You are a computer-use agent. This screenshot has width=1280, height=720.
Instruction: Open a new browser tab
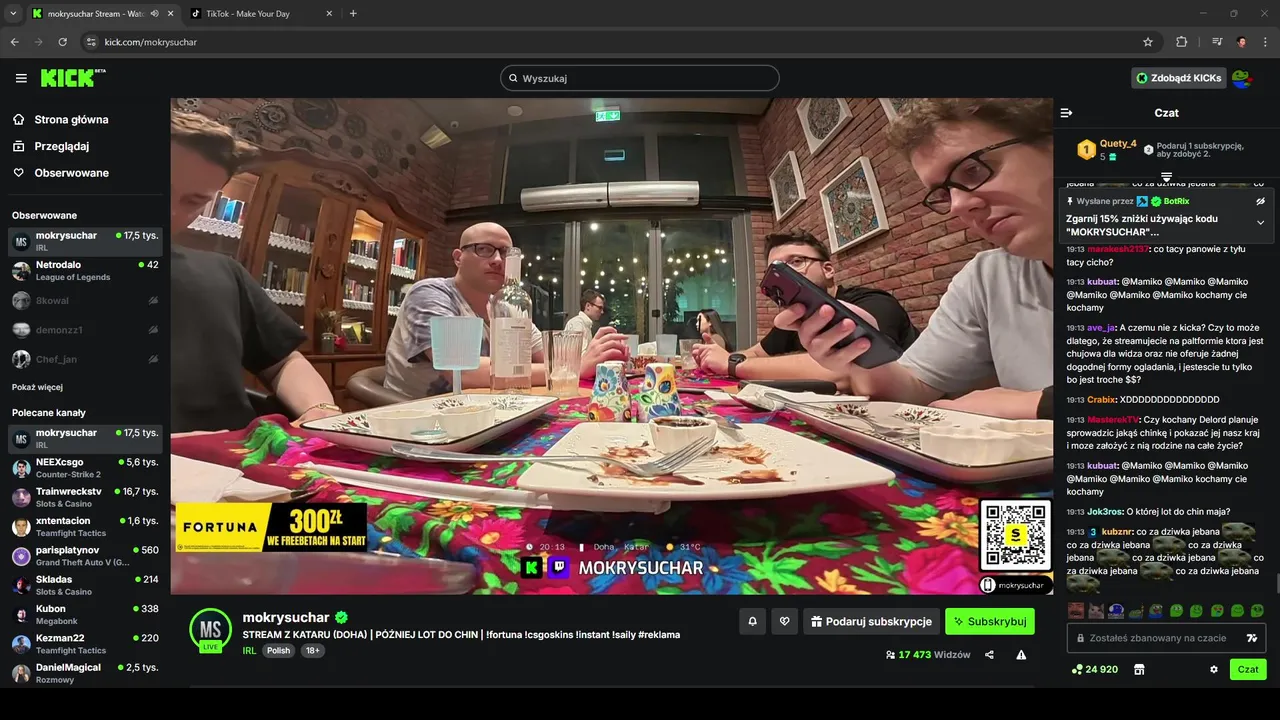click(353, 14)
